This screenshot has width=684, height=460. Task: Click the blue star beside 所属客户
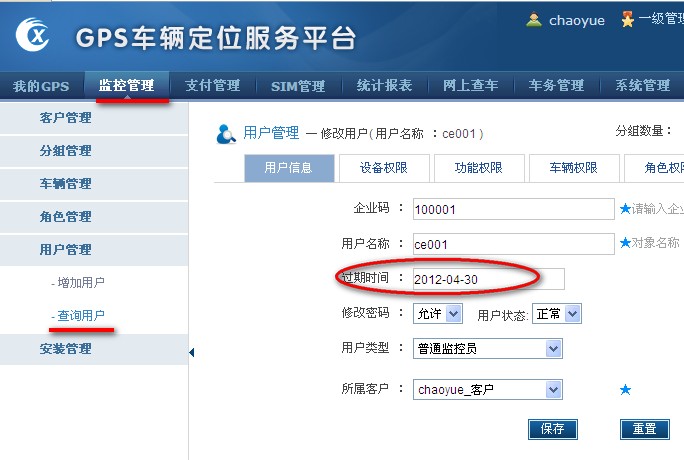pyautogui.click(x=626, y=389)
